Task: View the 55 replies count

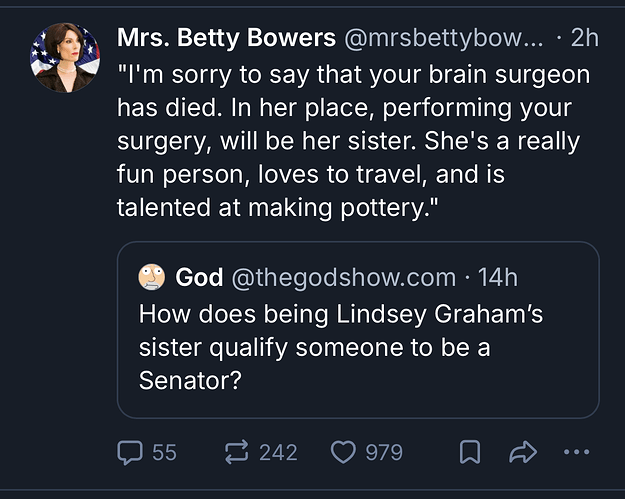Action: coord(164,453)
